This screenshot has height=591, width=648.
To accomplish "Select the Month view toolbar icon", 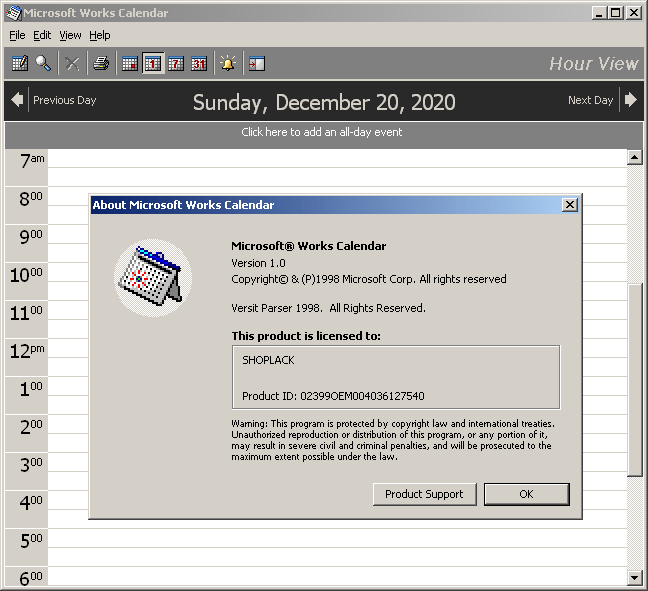I will 199,63.
